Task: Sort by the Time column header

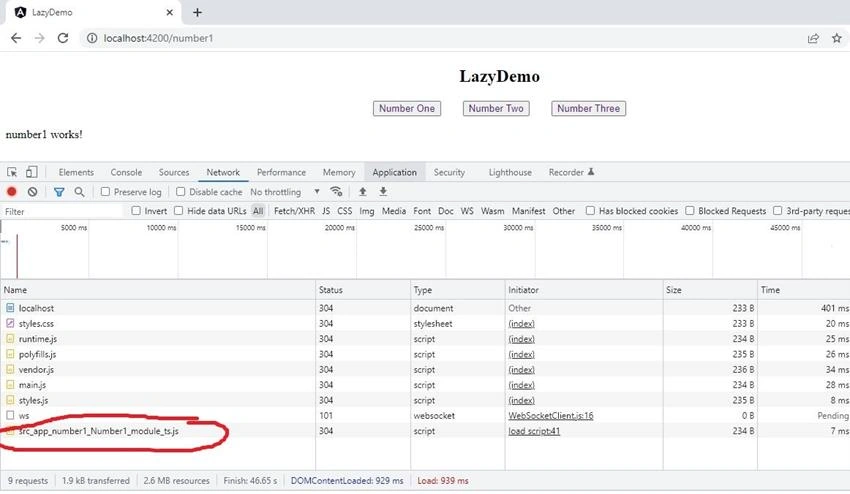Action: [x=803, y=290]
